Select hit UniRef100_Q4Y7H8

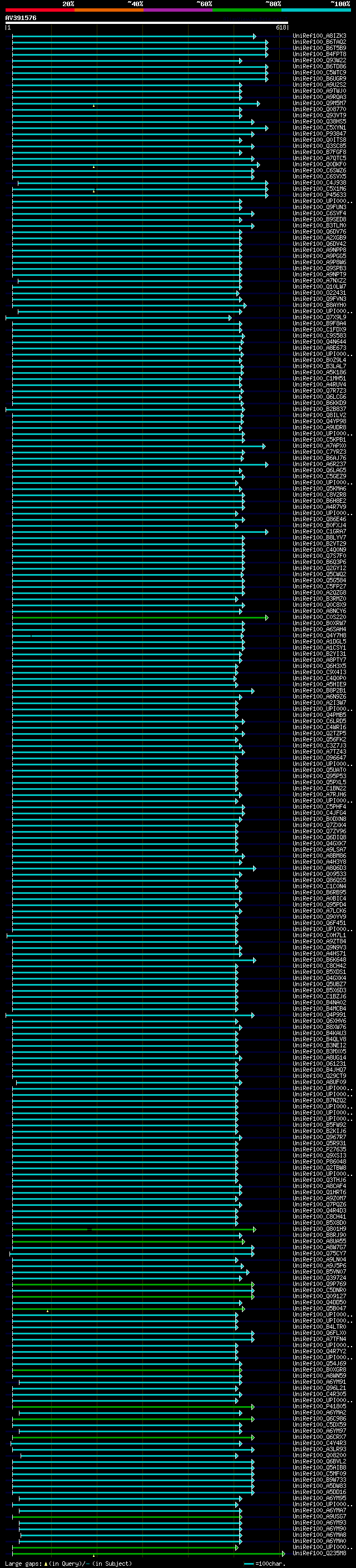pyautogui.click(x=319, y=635)
